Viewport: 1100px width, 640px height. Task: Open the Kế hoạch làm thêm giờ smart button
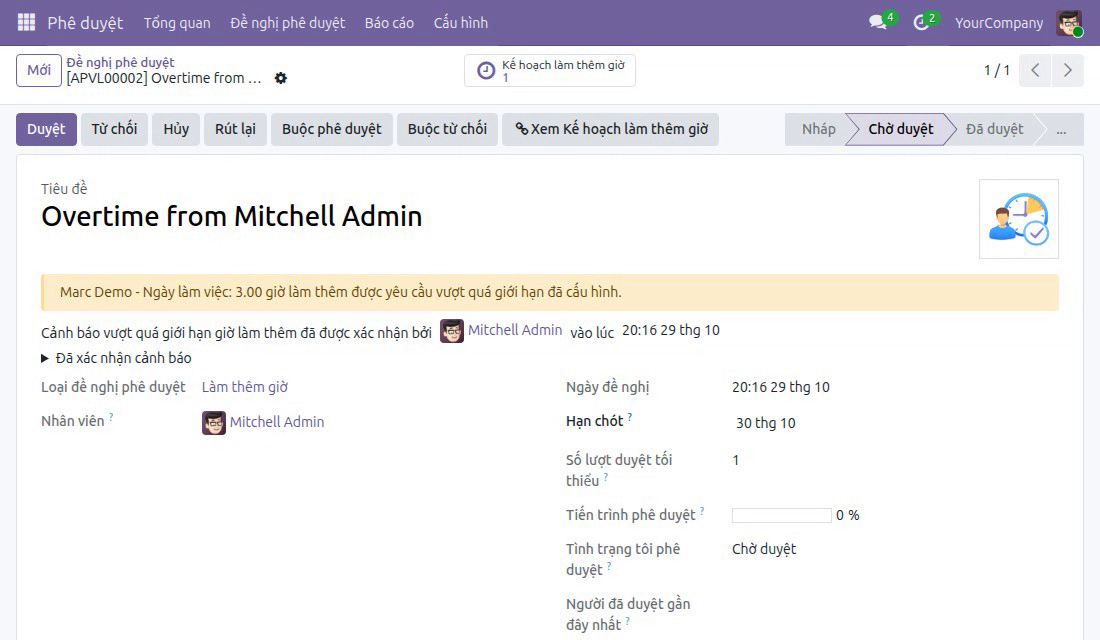[550, 70]
